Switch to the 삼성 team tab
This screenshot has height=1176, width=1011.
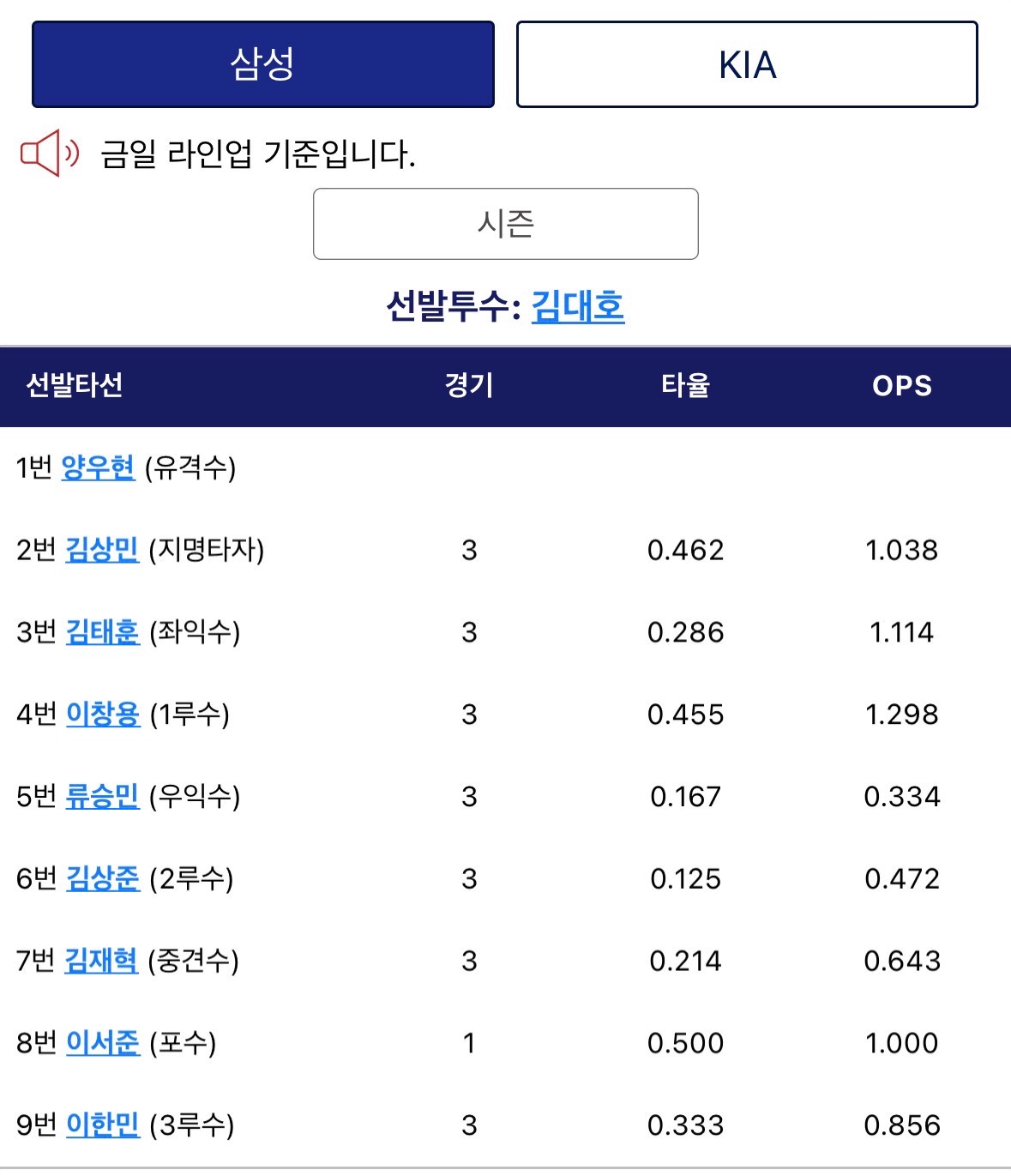[263, 64]
